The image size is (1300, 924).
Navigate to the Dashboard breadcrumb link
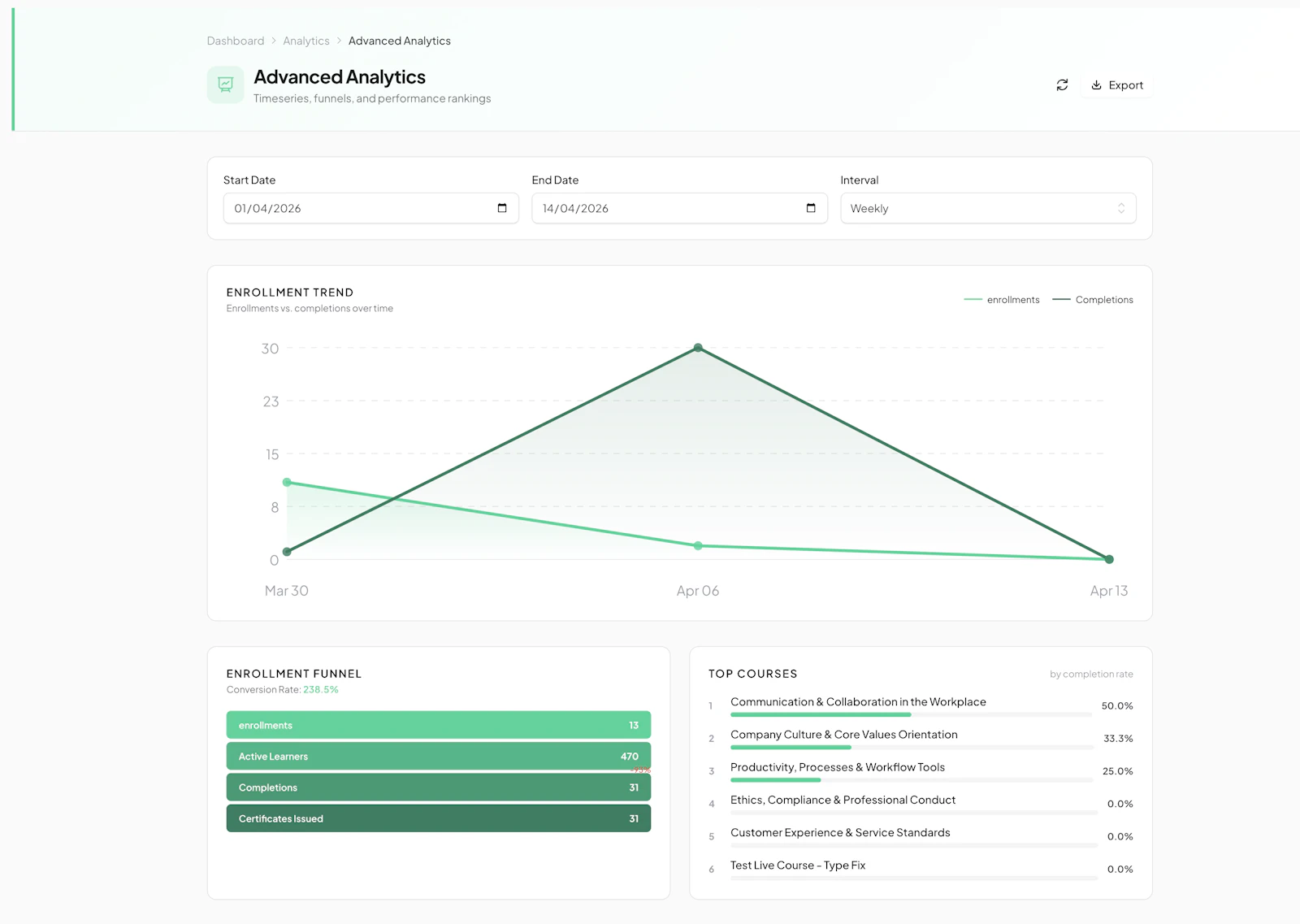[235, 41]
